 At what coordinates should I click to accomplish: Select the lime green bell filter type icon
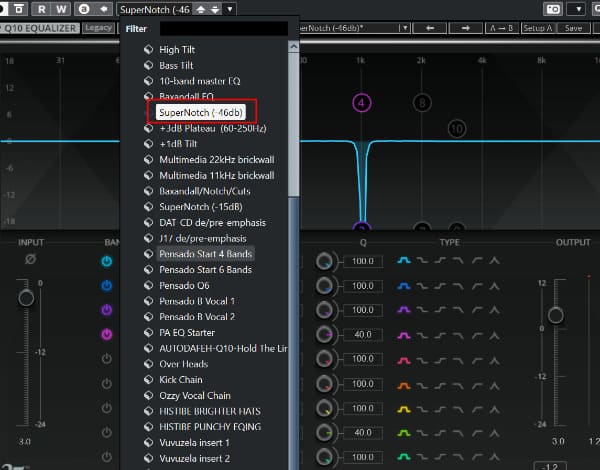[404, 433]
